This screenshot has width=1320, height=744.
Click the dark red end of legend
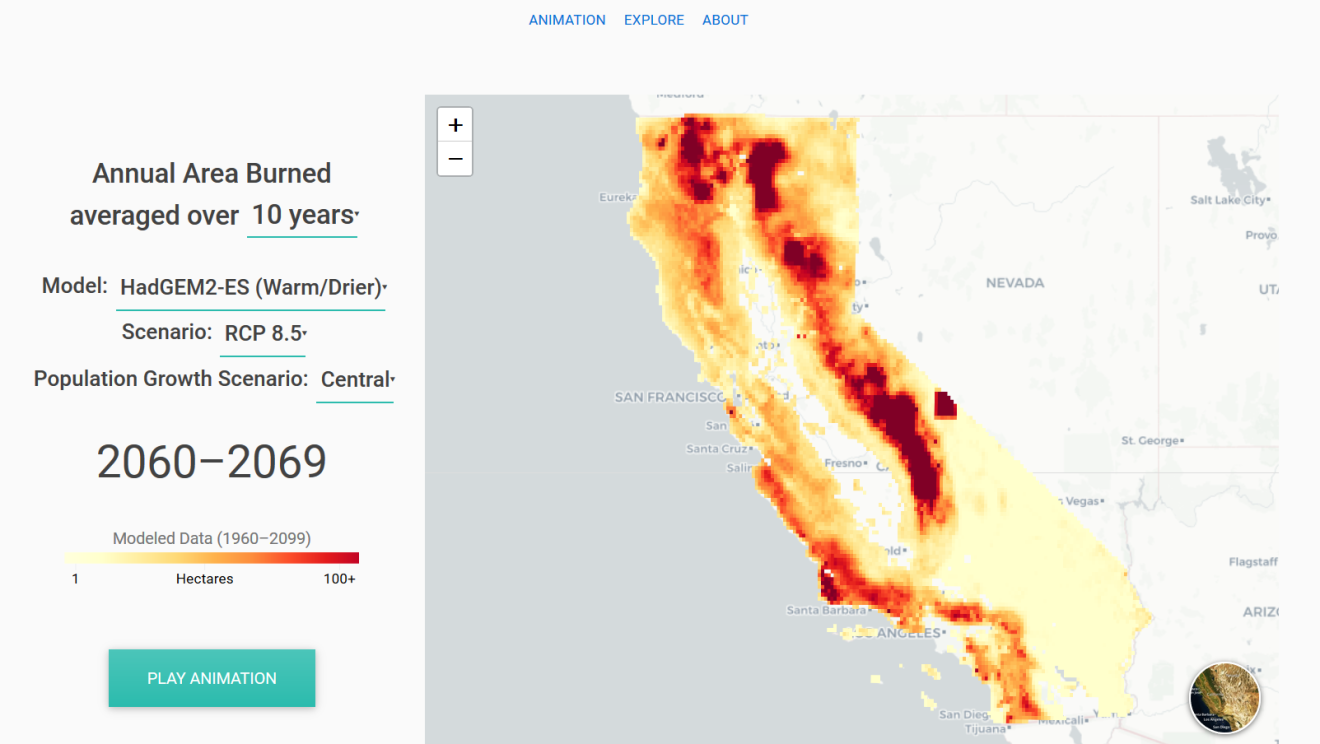[x=350, y=558]
